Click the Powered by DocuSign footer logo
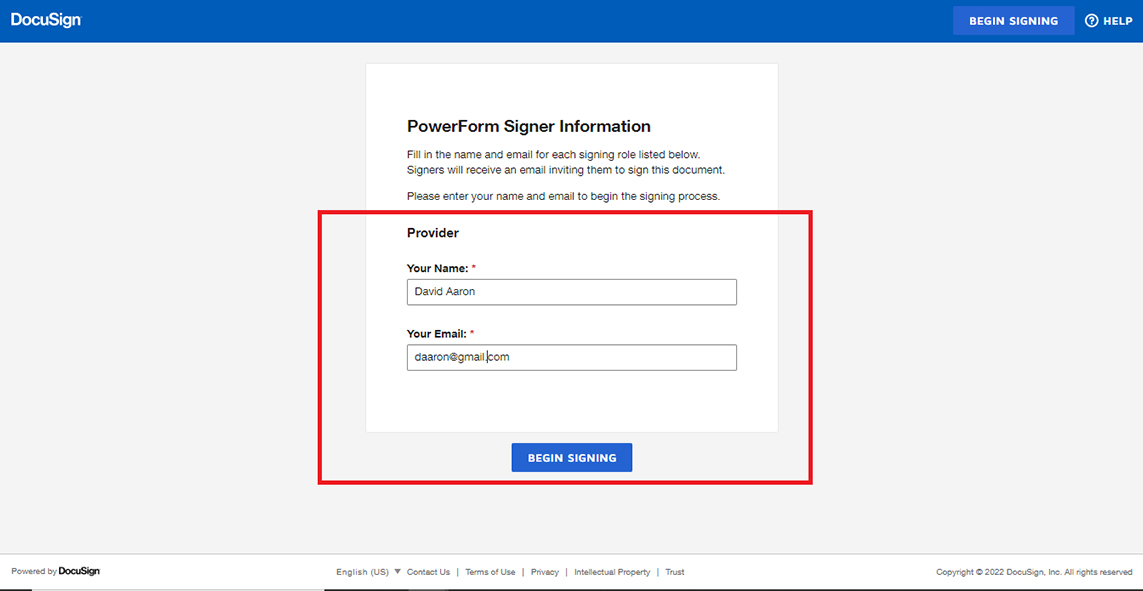 56,572
